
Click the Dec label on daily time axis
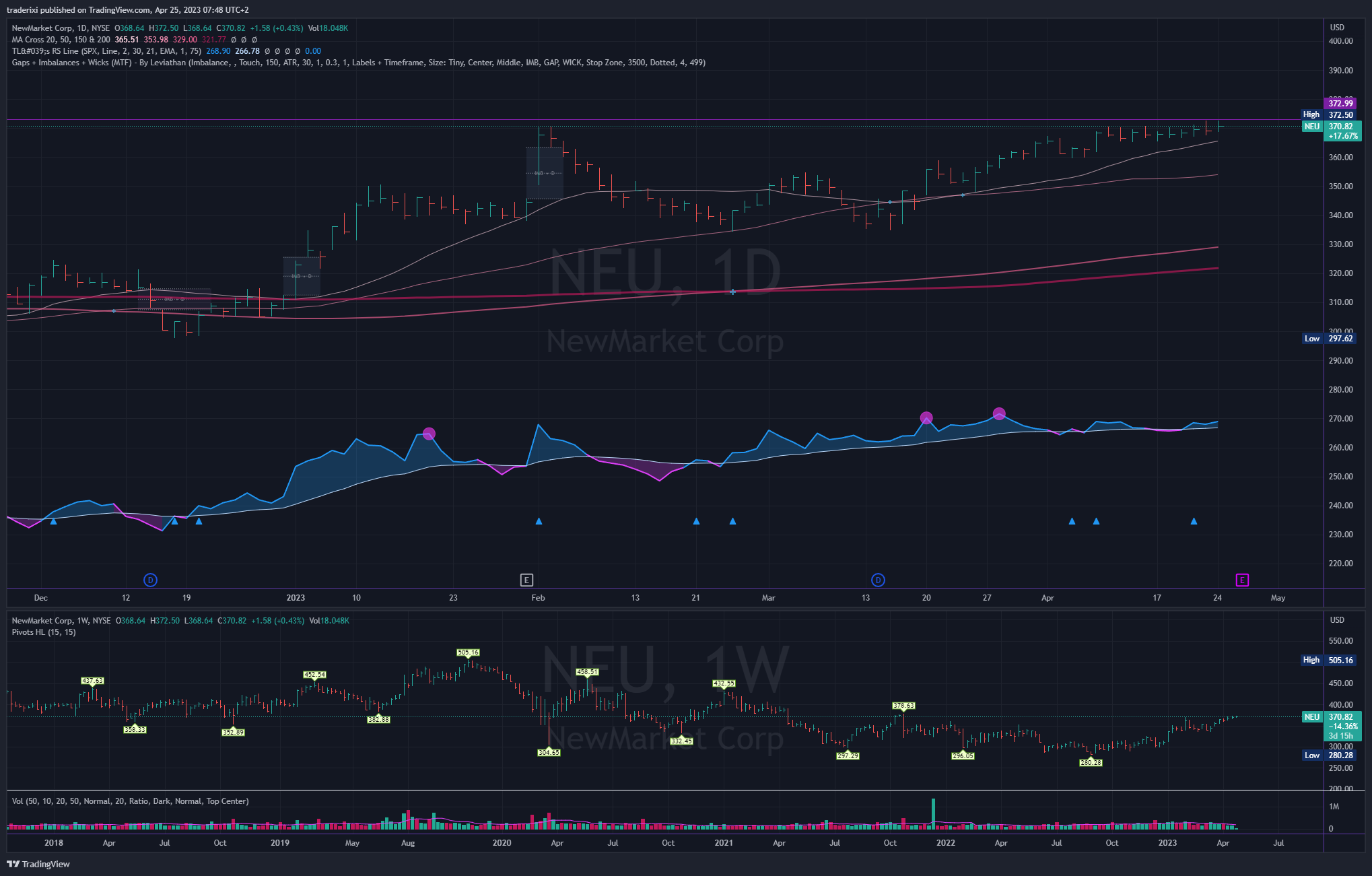coord(40,598)
